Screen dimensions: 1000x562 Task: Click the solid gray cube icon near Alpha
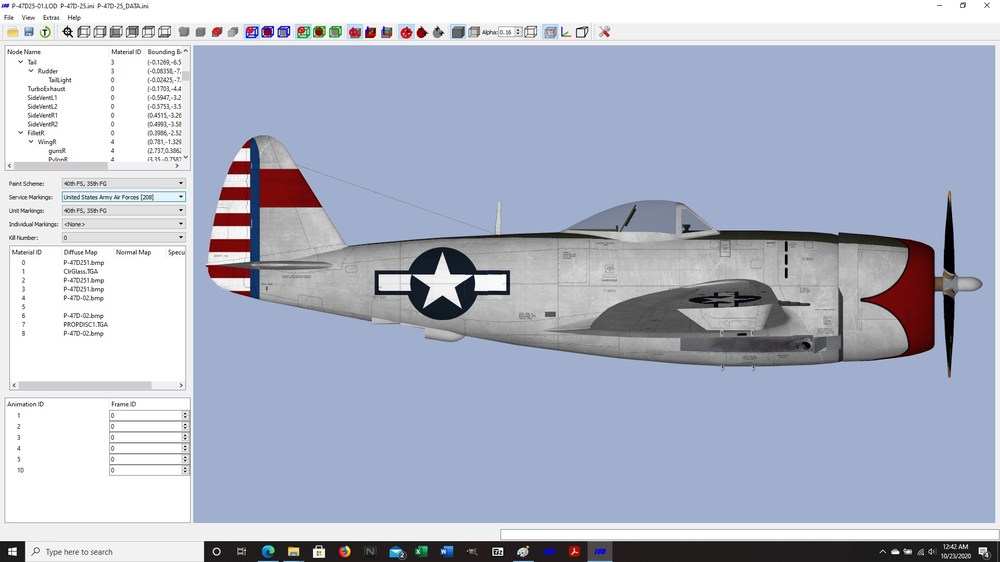pyautogui.click(x=457, y=32)
